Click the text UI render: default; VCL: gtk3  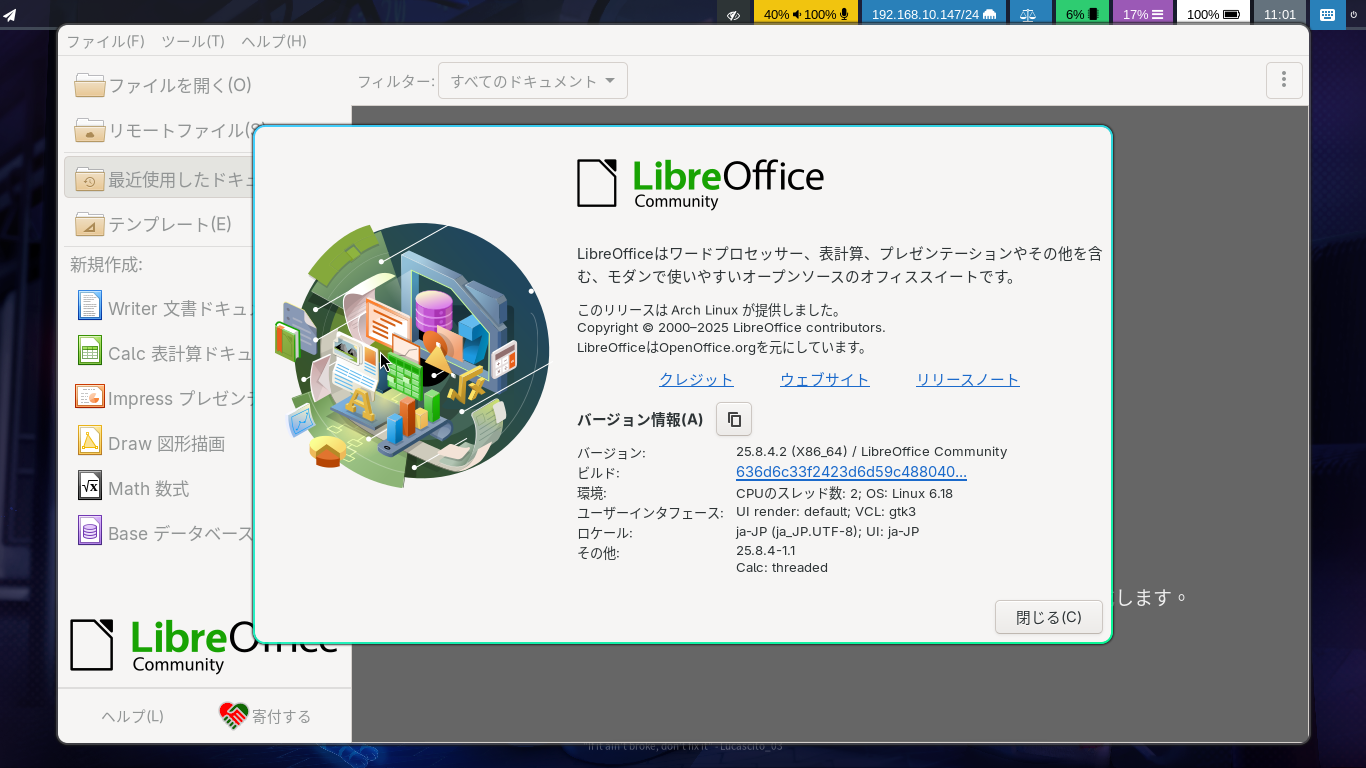click(x=826, y=511)
